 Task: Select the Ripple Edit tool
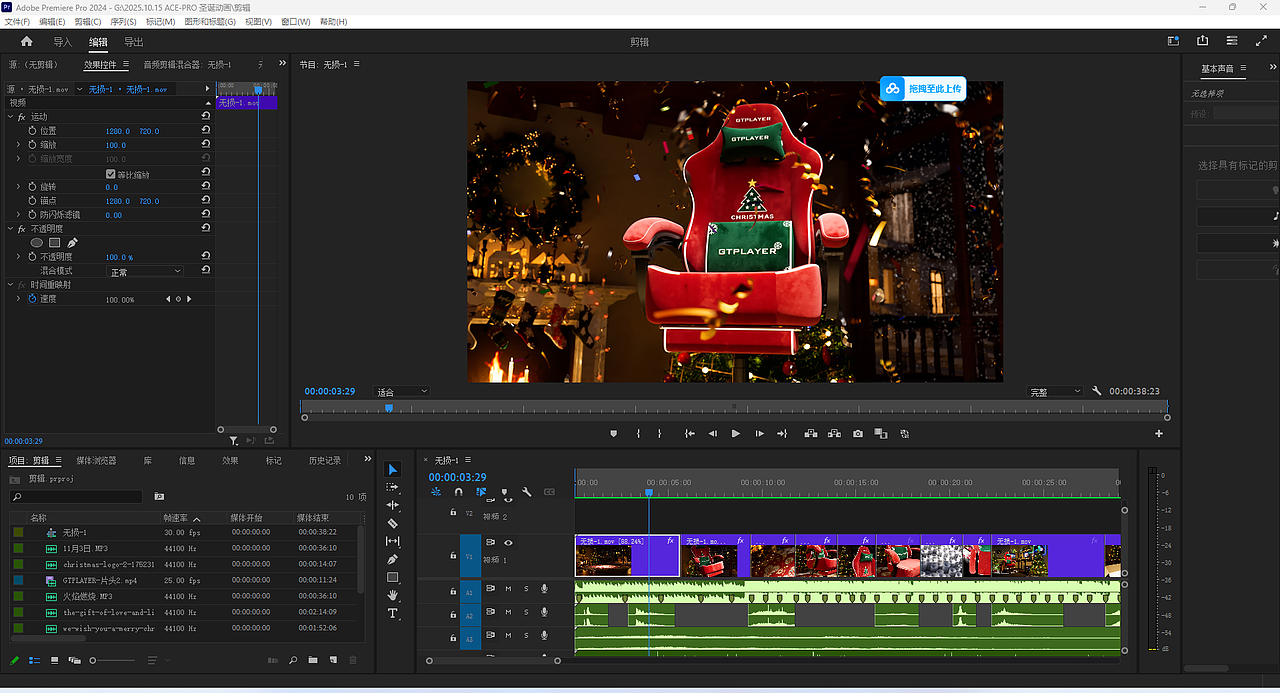393,506
